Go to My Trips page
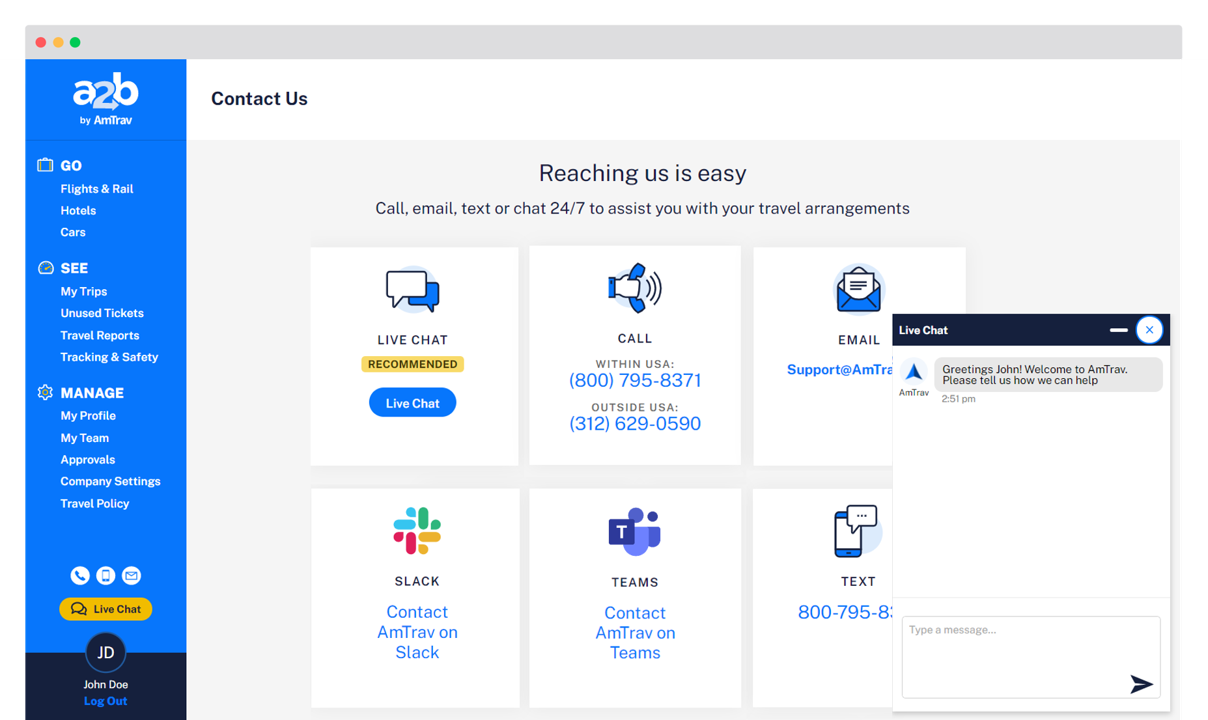The height and width of the screenshot is (720, 1208). [x=84, y=292]
